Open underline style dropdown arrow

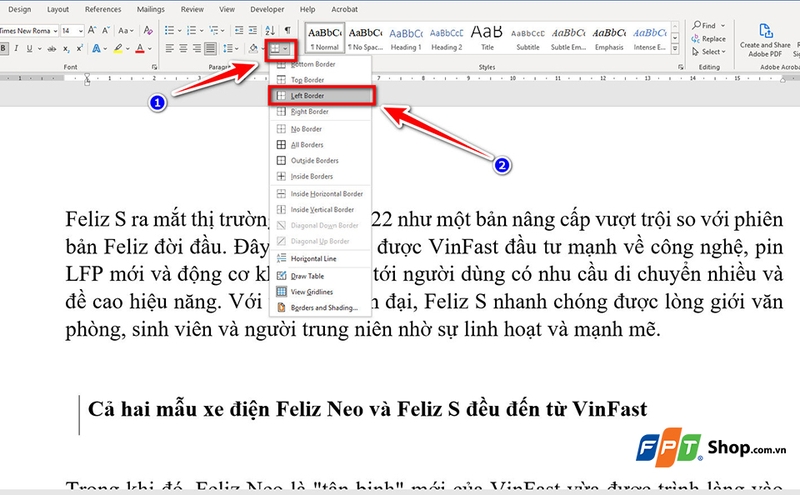(x=39, y=49)
